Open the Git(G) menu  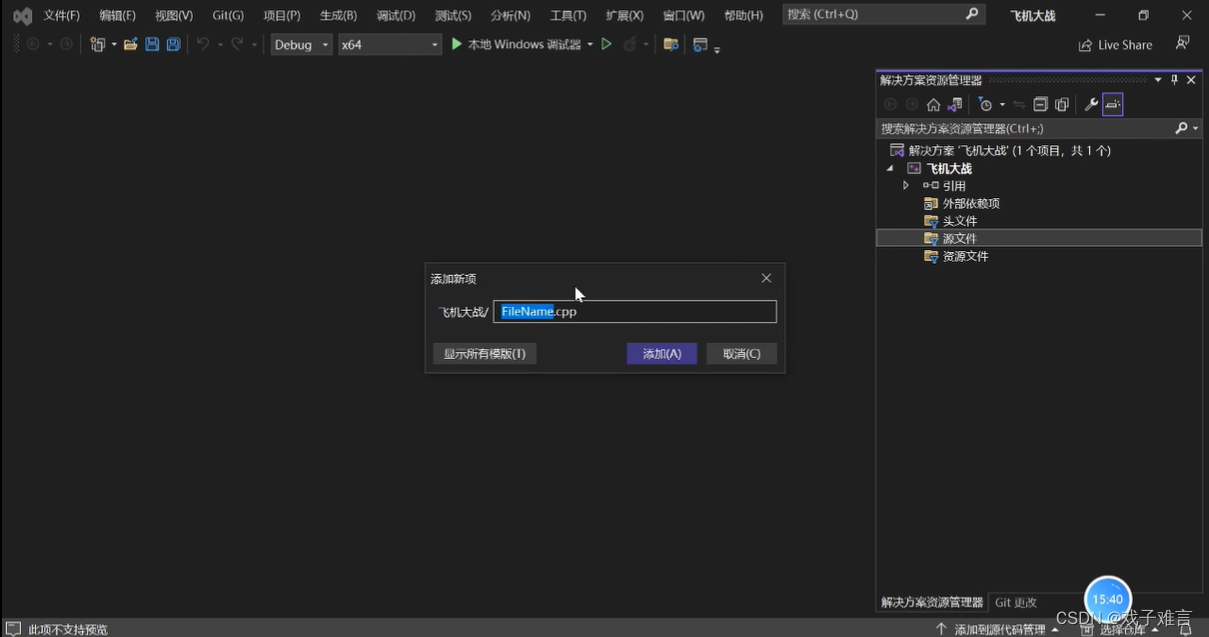pyautogui.click(x=228, y=16)
